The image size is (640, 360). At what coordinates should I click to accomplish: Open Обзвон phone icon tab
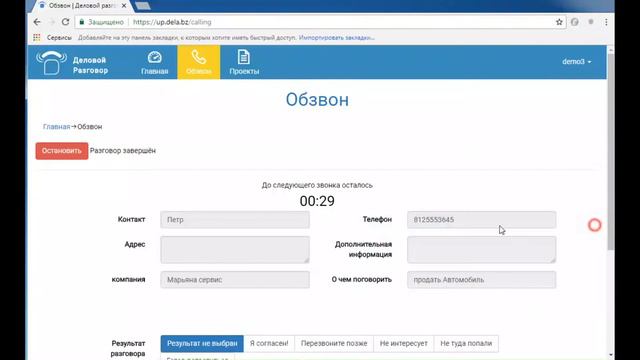tap(199, 62)
